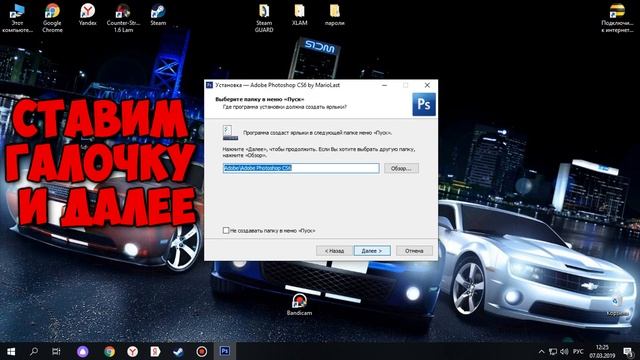Open the 'Этот компьютер' desktop icon
The width and height of the screenshot is (640, 360).
17,17
